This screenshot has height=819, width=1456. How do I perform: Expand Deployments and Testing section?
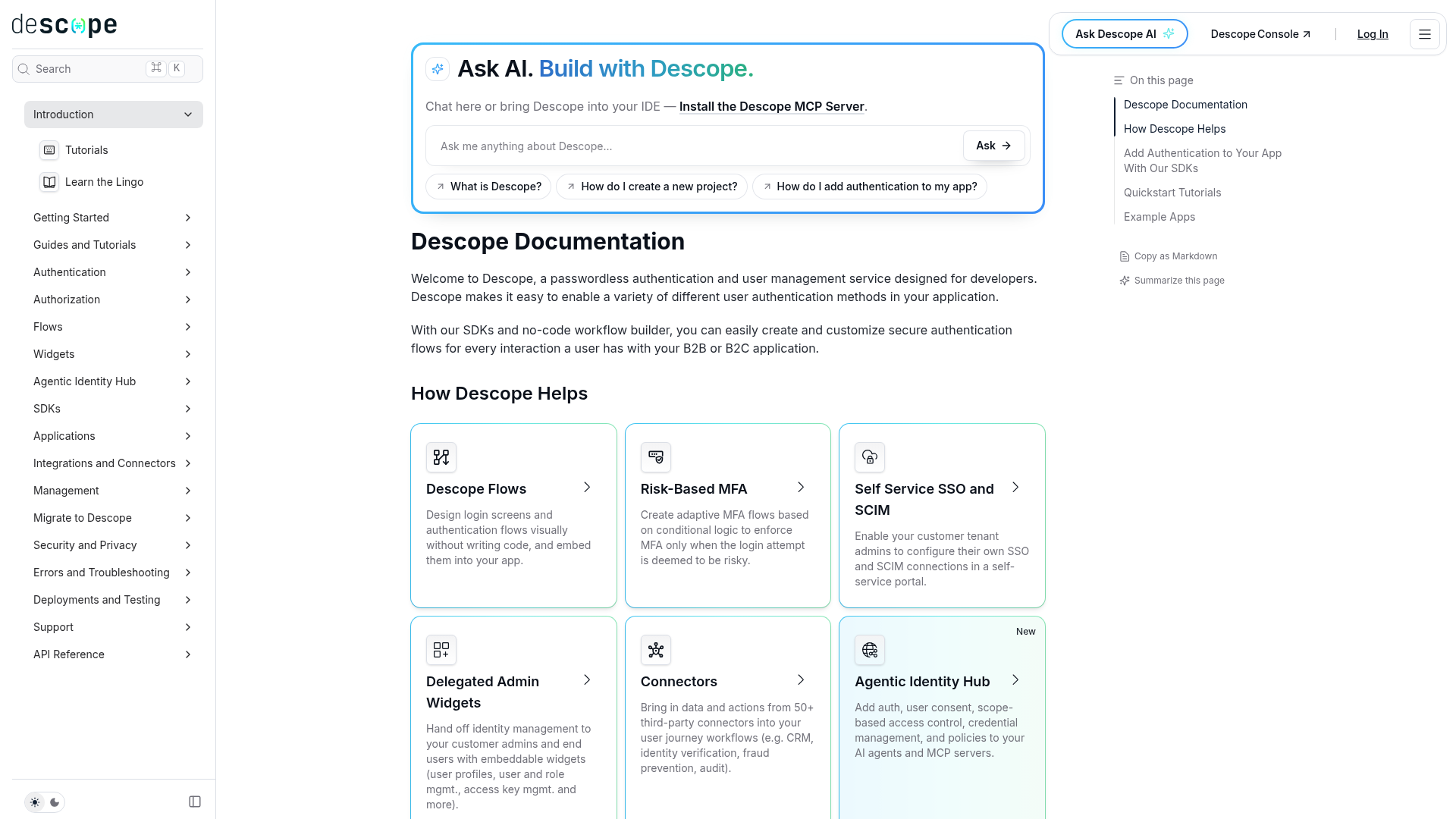114,600
